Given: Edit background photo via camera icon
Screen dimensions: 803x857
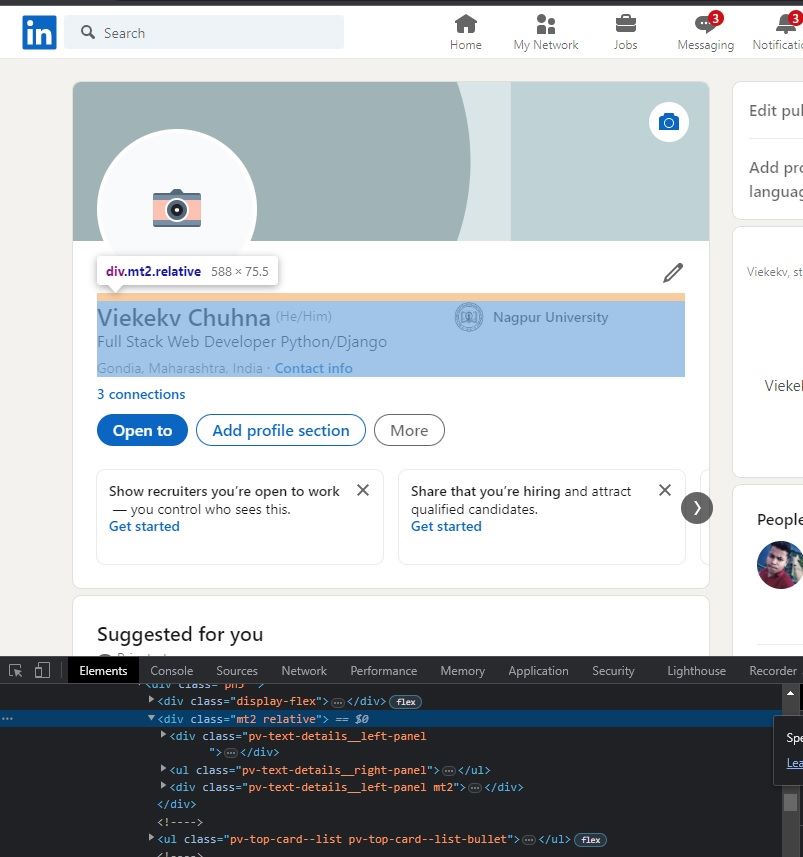Looking at the screenshot, I should (x=669, y=122).
